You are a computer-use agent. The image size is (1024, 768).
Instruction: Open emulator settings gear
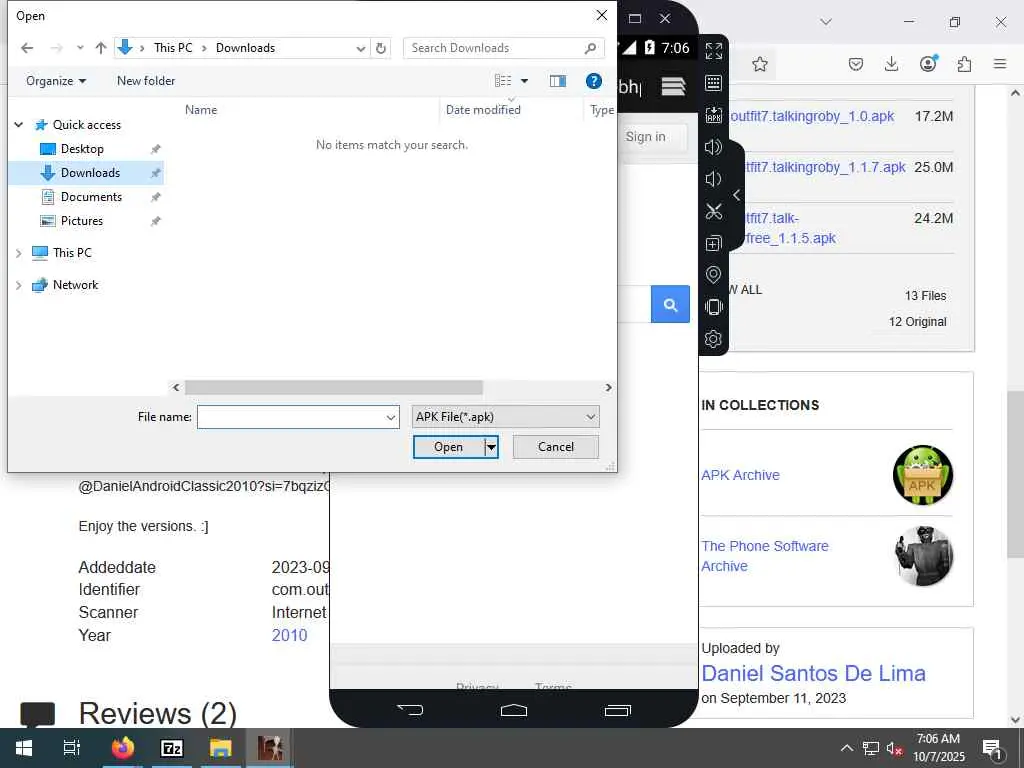pos(714,339)
